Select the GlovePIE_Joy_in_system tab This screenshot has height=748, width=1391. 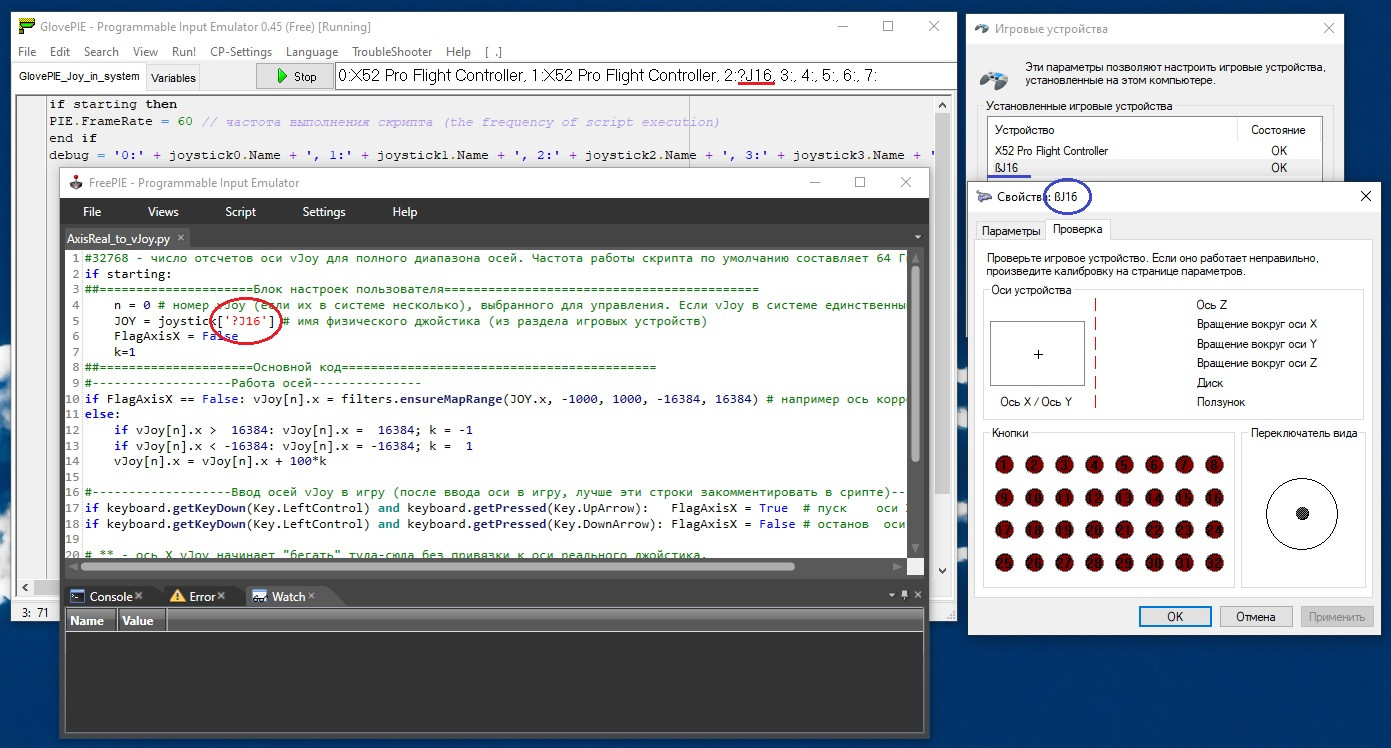pyautogui.click(x=79, y=76)
